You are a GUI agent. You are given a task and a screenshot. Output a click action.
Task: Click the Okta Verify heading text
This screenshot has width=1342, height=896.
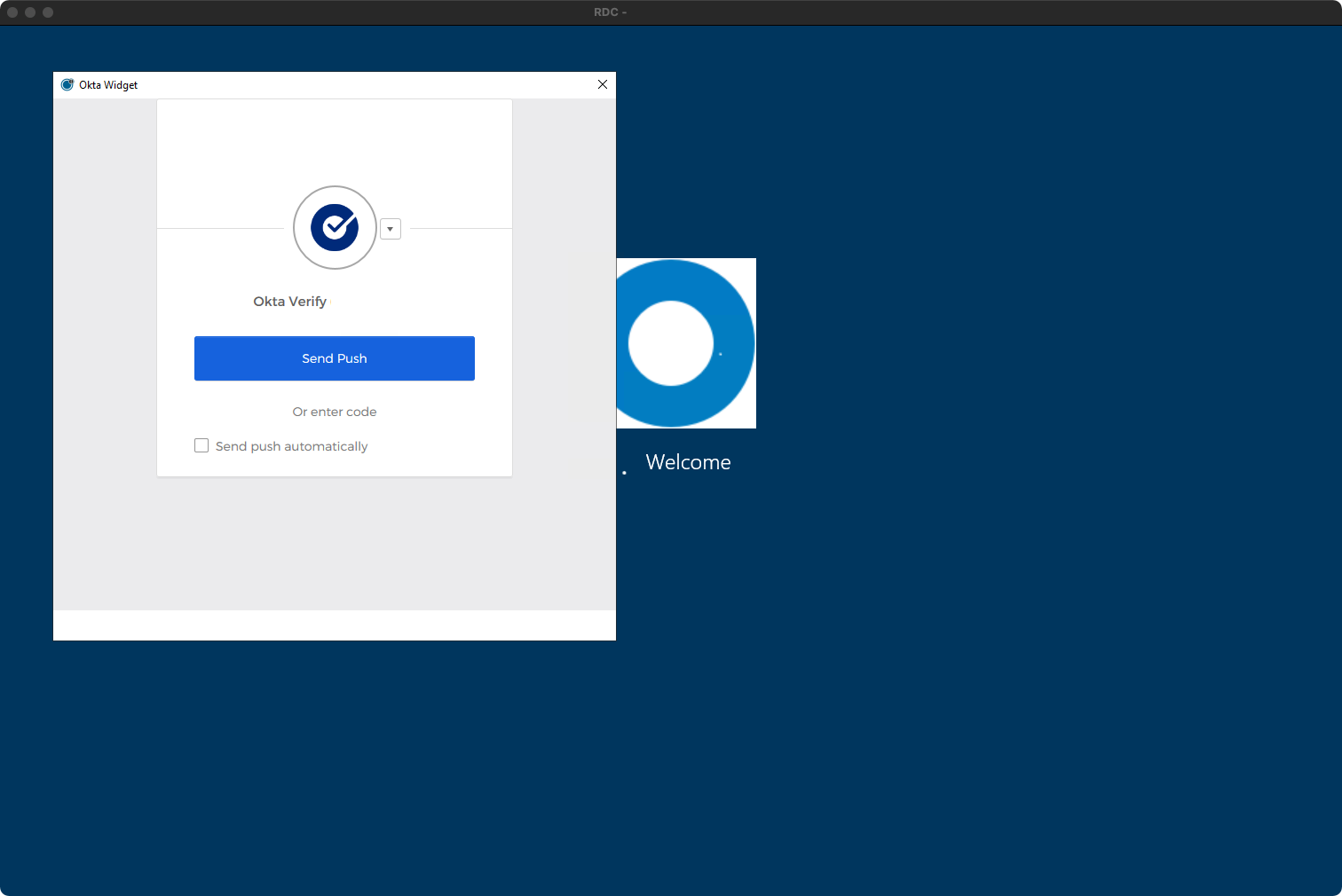(290, 302)
